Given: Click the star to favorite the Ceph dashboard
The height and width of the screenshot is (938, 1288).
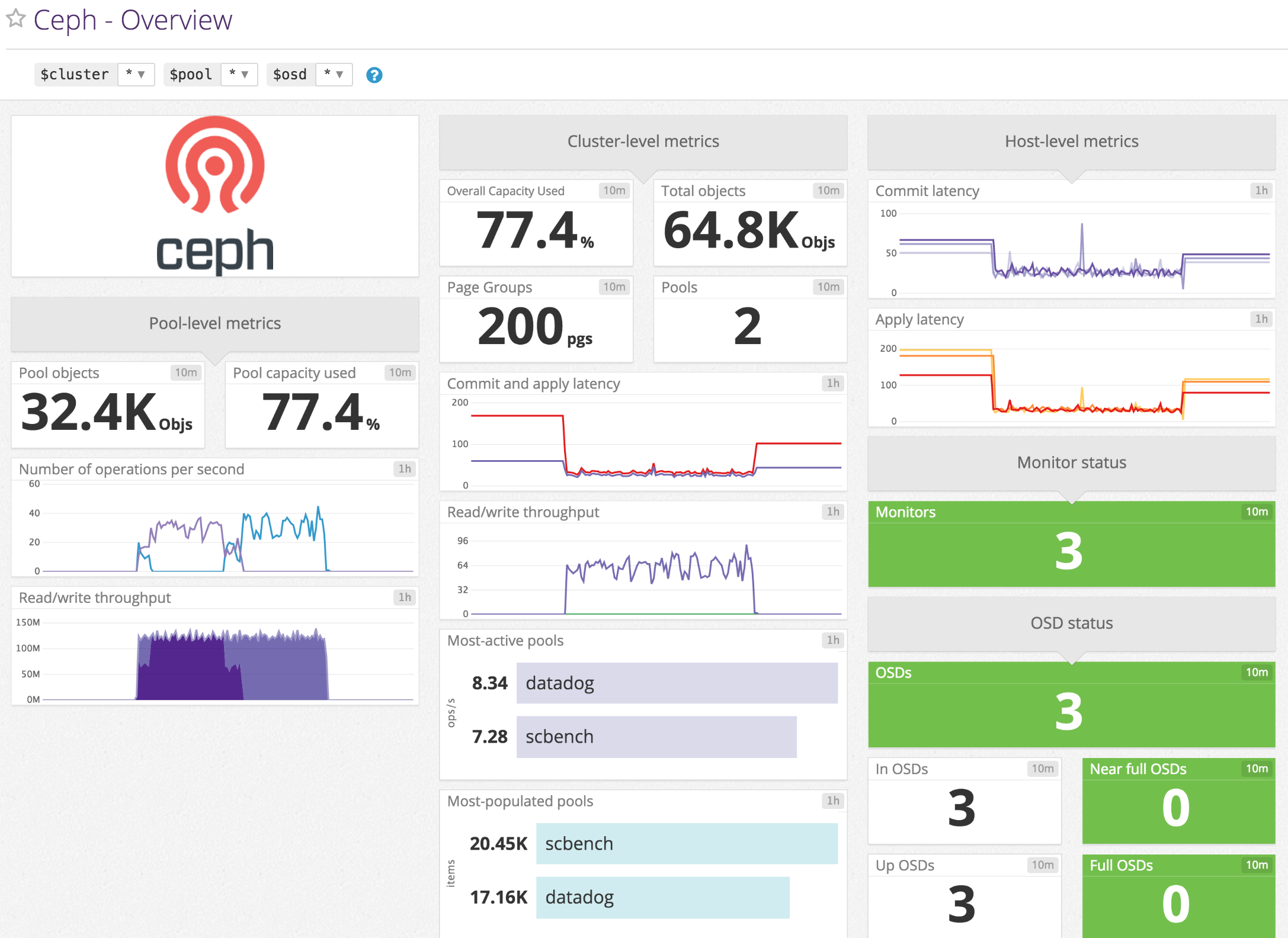Looking at the screenshot, I should [16, 20].
